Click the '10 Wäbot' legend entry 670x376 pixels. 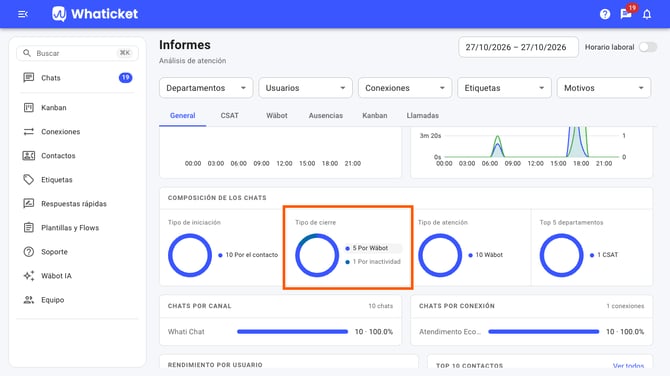click(x=485, y=255)
